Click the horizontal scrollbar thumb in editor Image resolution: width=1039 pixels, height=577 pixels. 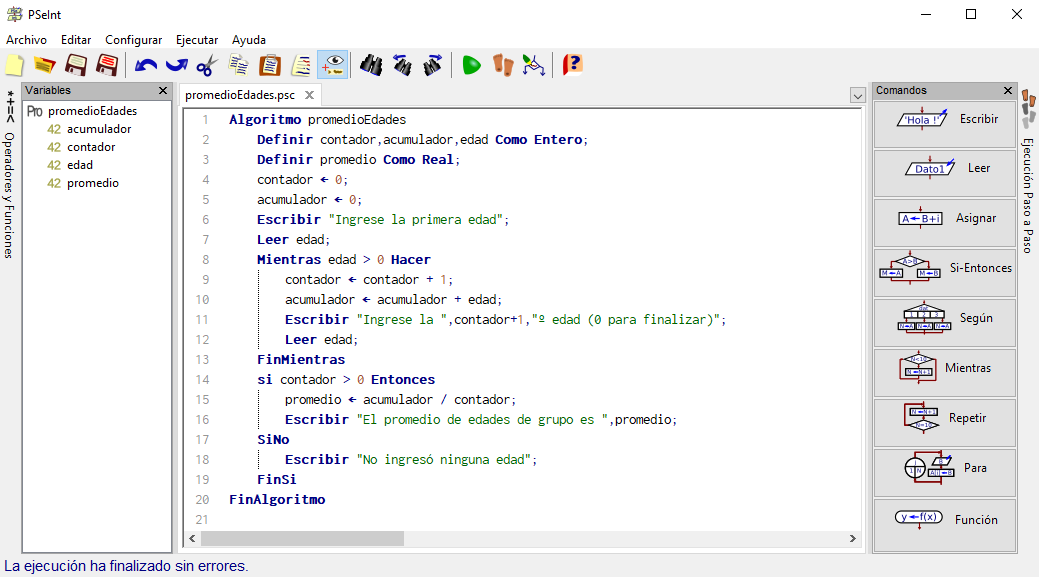302,539
